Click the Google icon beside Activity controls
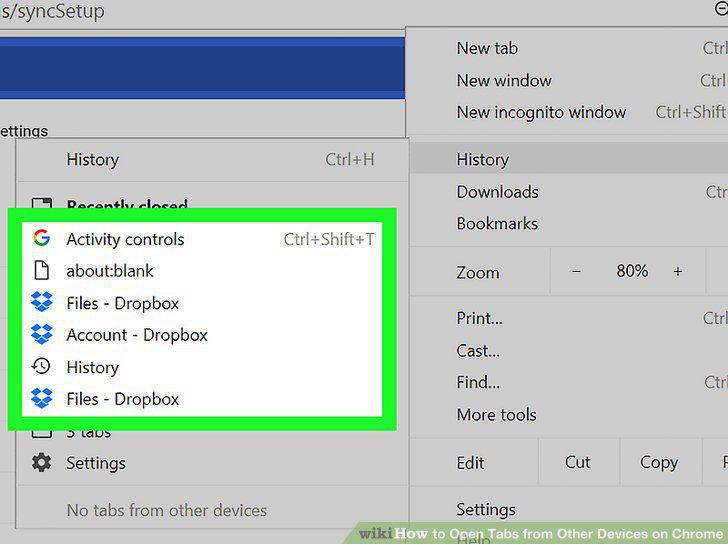The image size is (728, 544). (42, 238)
